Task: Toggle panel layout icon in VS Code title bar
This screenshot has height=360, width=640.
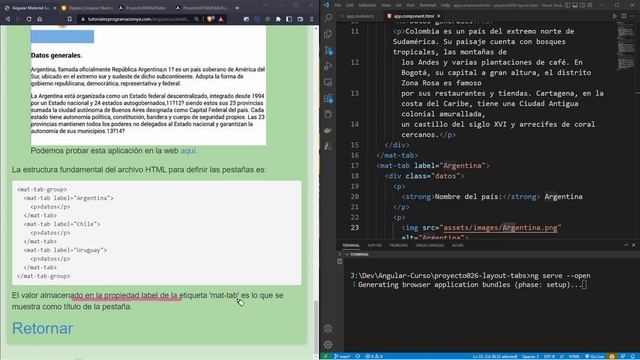Action: (575, 5)
